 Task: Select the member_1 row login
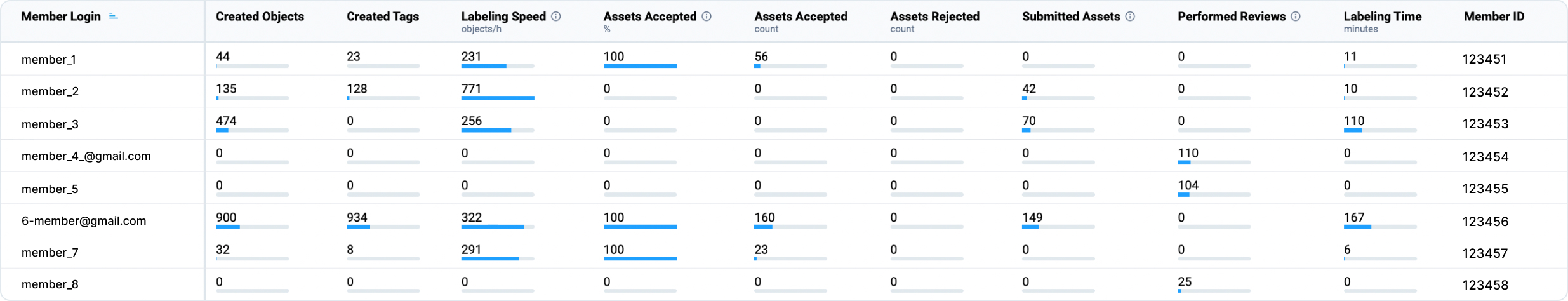coord(49,60)
